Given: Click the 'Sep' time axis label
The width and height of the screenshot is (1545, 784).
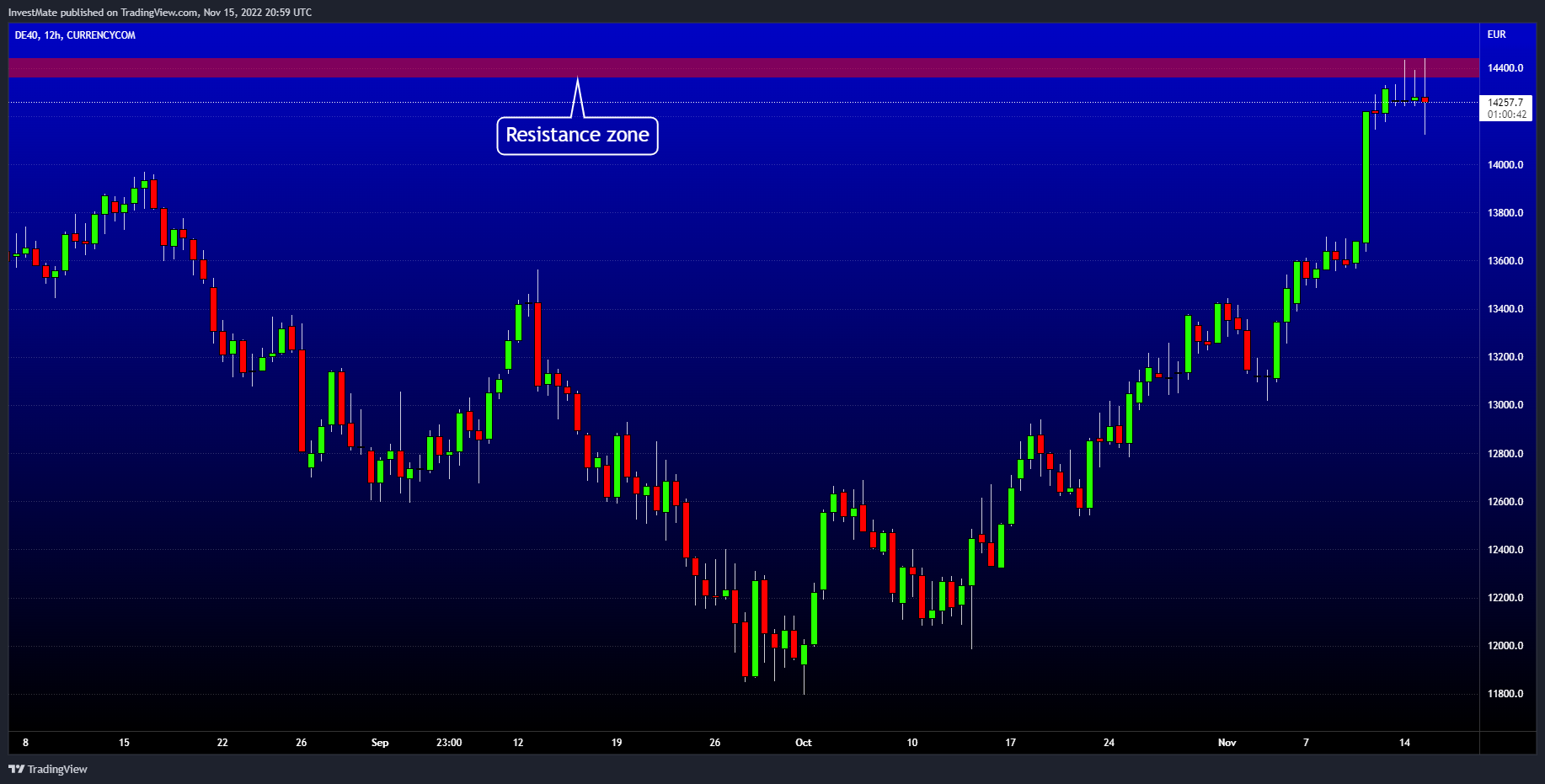Looking at the screenshot, I should tap(380, 743).
